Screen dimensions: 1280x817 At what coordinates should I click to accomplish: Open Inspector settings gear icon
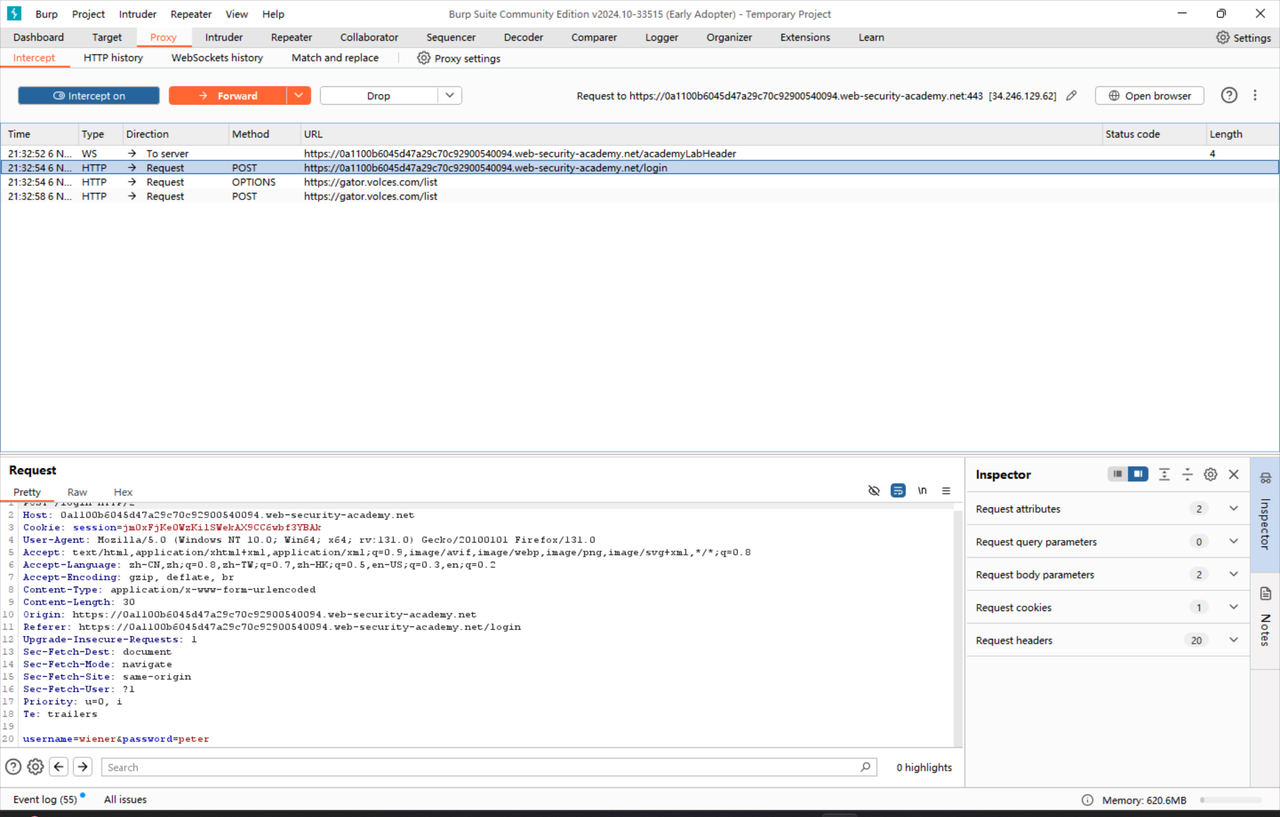click(1210, 474)
